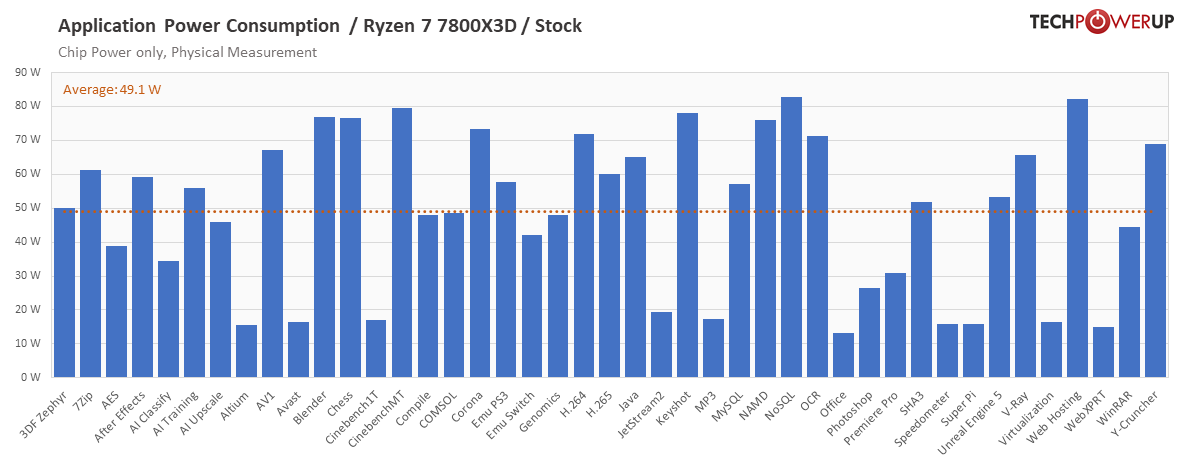Click the COMSOL bar
1183x467 pixels.
(x=454, y=295)
